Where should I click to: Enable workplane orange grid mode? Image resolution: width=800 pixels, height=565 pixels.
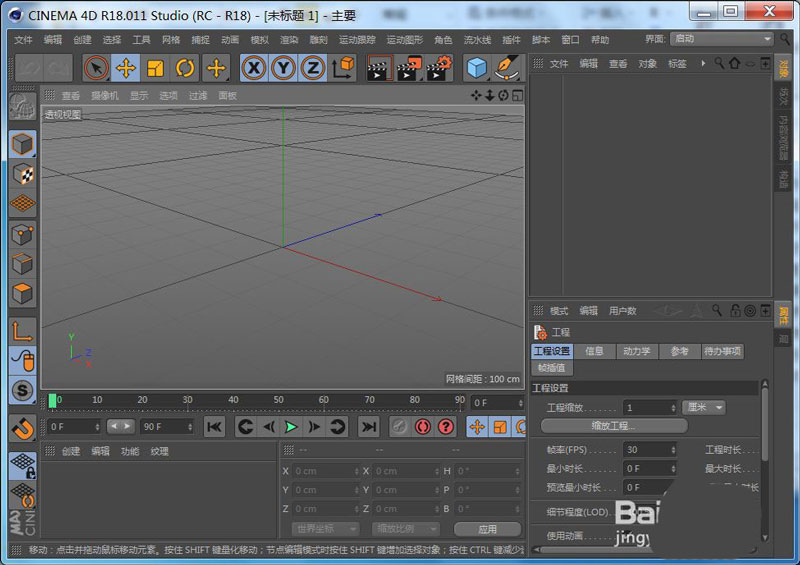pos(22,203)
